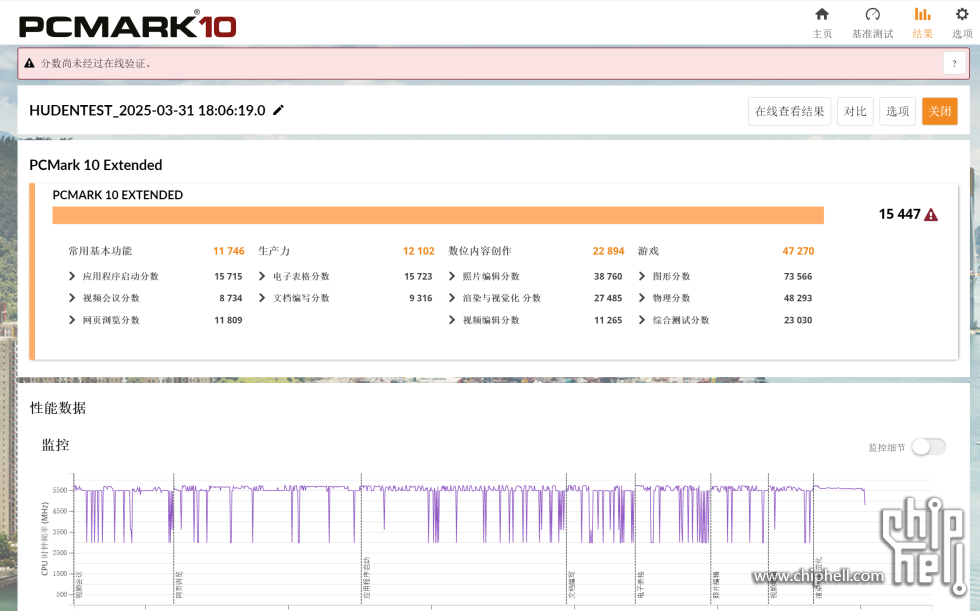Click the 对比 compare button
This screenshot has height=611, width=980.
click(855, 111)
